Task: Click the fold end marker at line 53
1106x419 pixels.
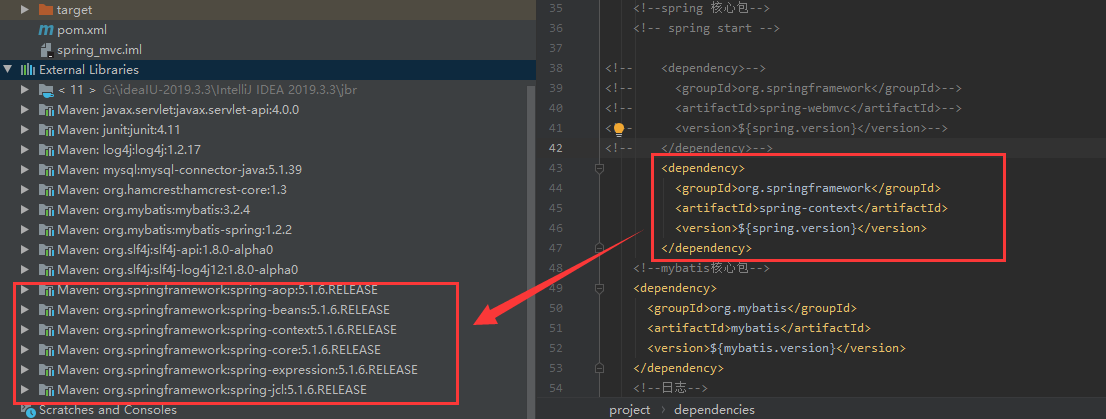Action: click(599, 368)
